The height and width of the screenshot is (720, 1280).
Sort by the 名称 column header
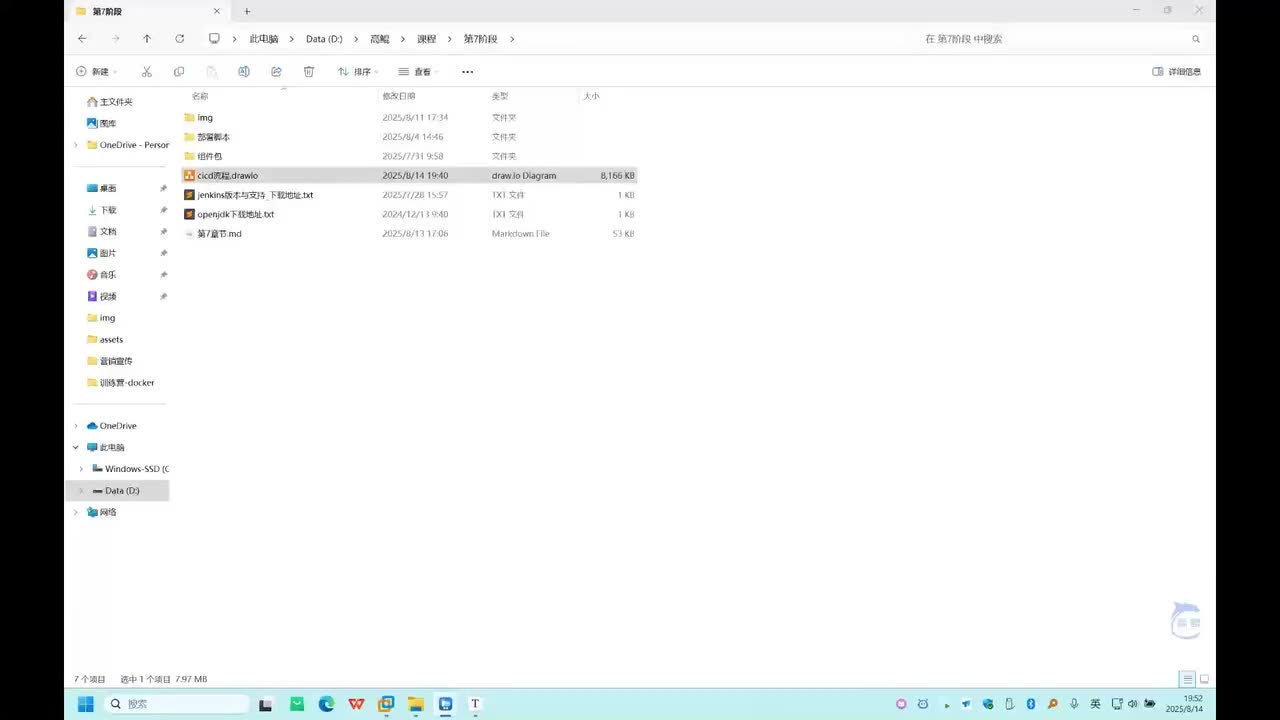[x=200, y=96]
